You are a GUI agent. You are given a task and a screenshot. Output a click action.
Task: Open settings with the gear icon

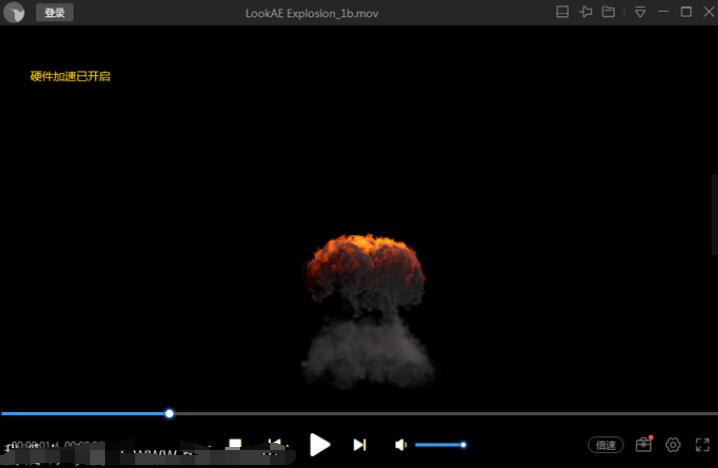(673, 445)
